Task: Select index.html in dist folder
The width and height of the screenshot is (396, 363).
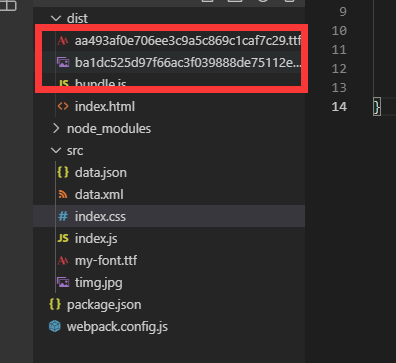Action: 105,107
